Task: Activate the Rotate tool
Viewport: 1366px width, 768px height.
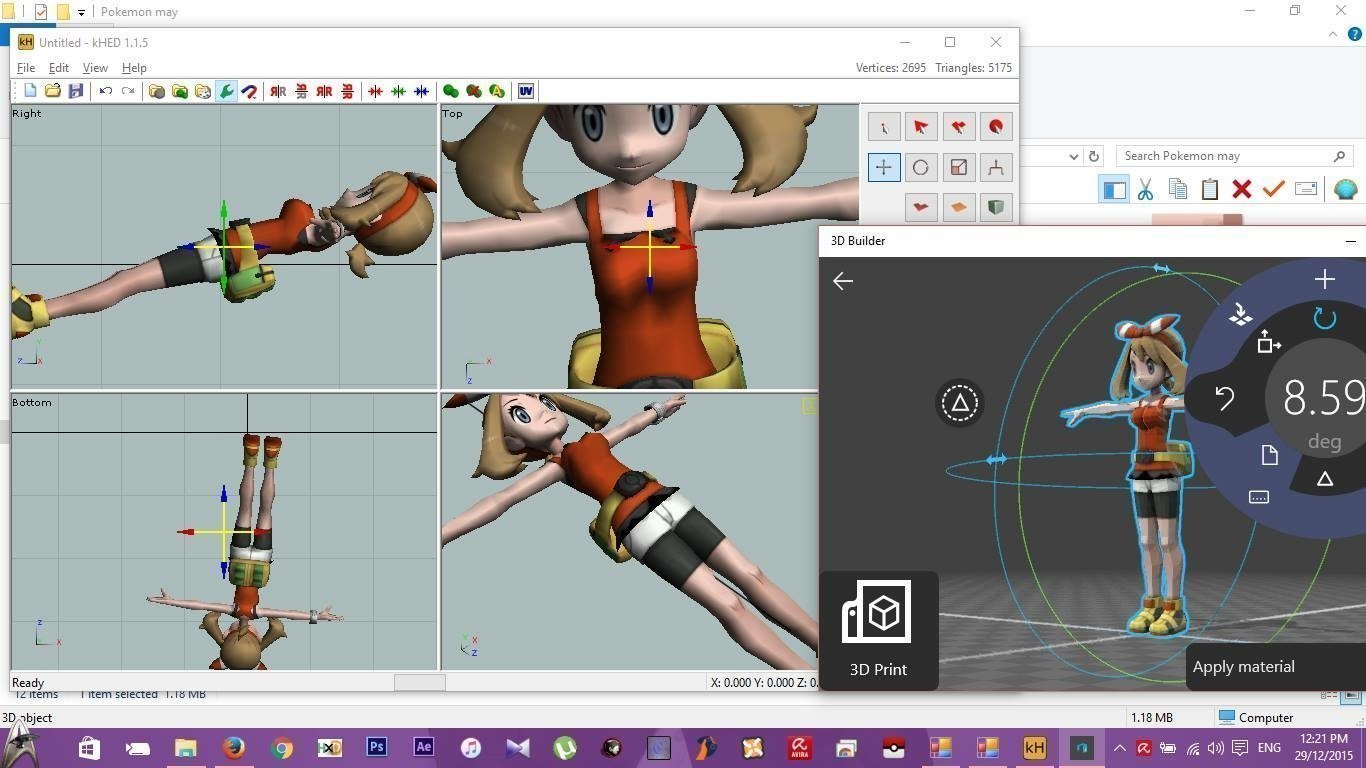Action: [x=921, y=167]
